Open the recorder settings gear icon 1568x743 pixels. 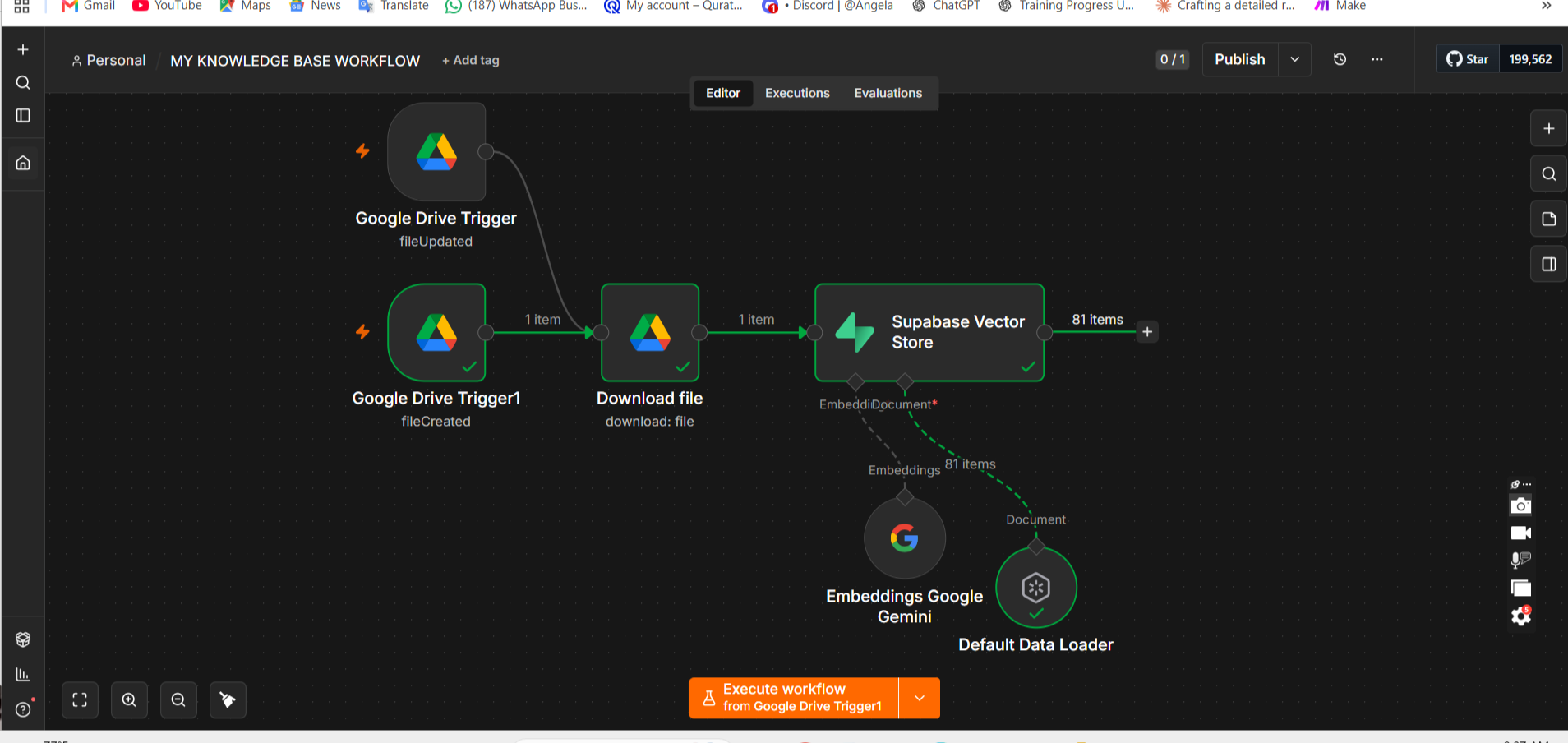pos(1521,616)
